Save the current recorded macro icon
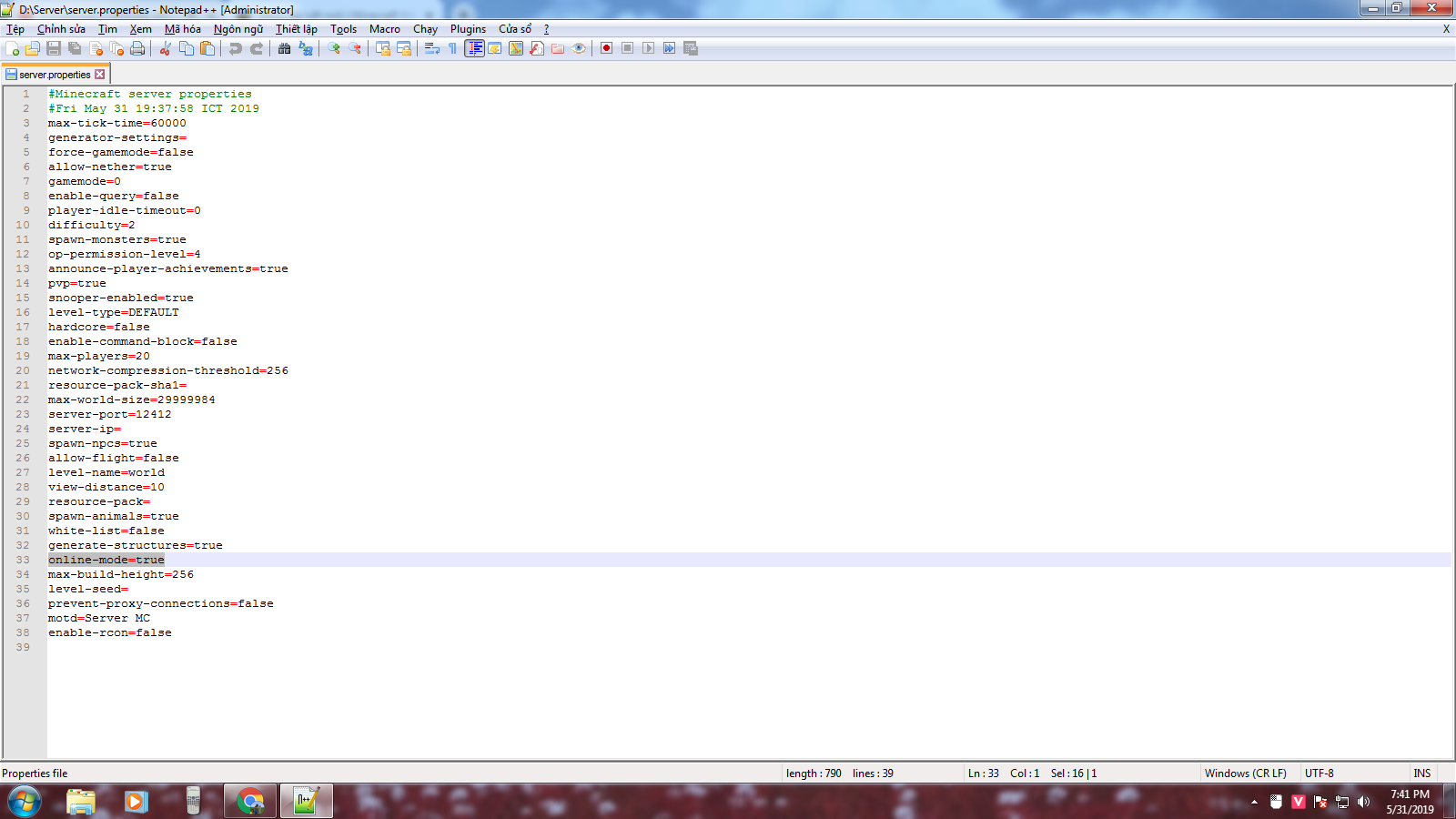The height and width of the screenshot is (819, 1456). (x=691, y=48)
